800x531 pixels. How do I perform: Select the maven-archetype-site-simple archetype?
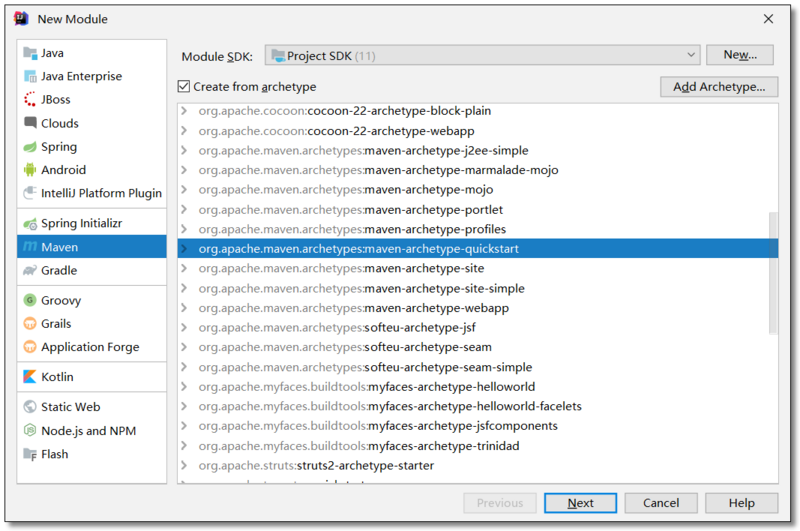pyautogui.click(x=444, y=288)
